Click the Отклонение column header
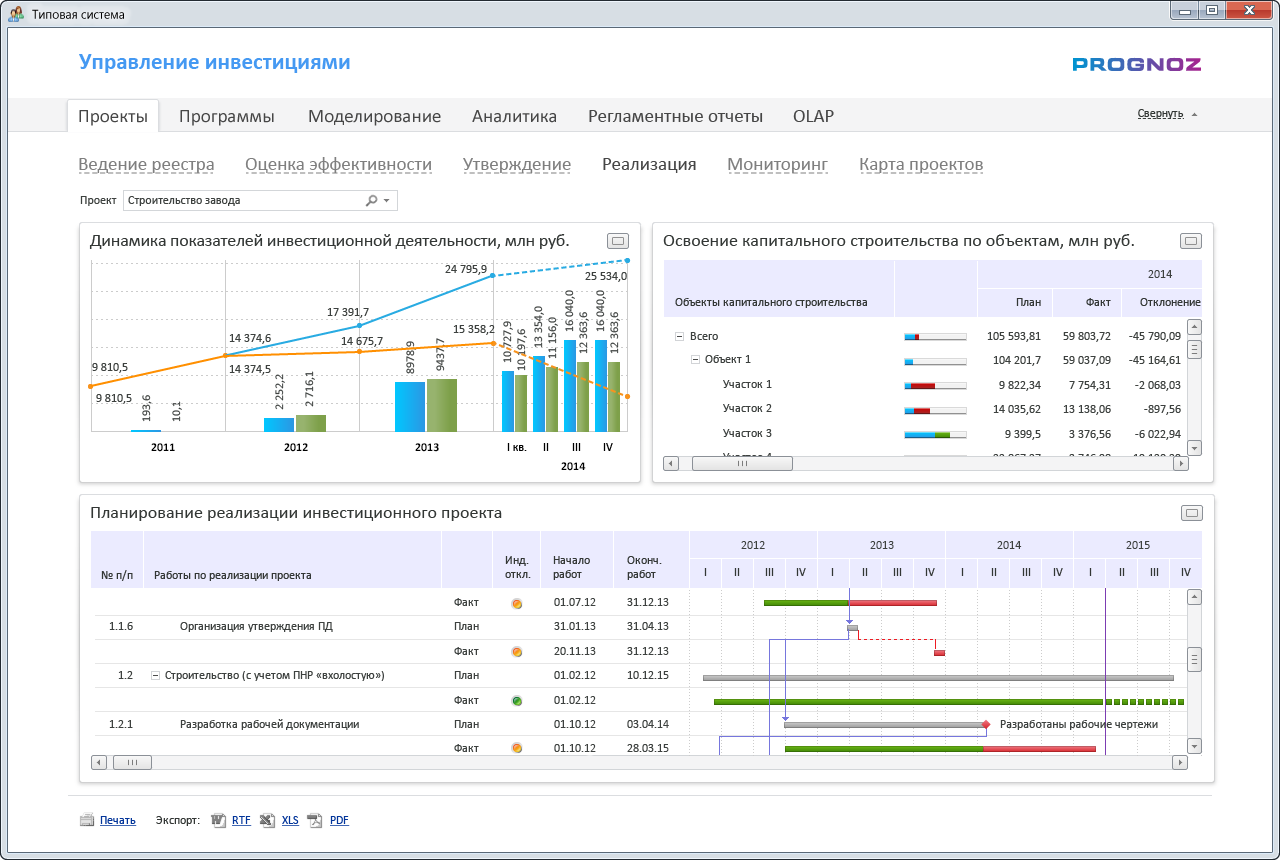Viewport: 1280px width, 860px height. [x=1161, y=302]
